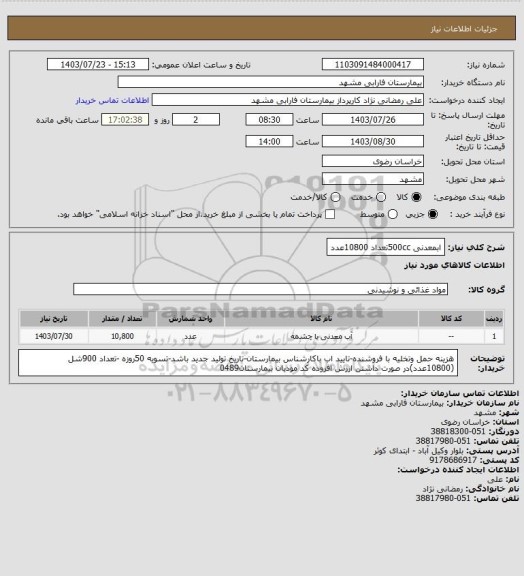Click the delivery city field مشهد
The image size is (524, 576).
click(373, 179)
